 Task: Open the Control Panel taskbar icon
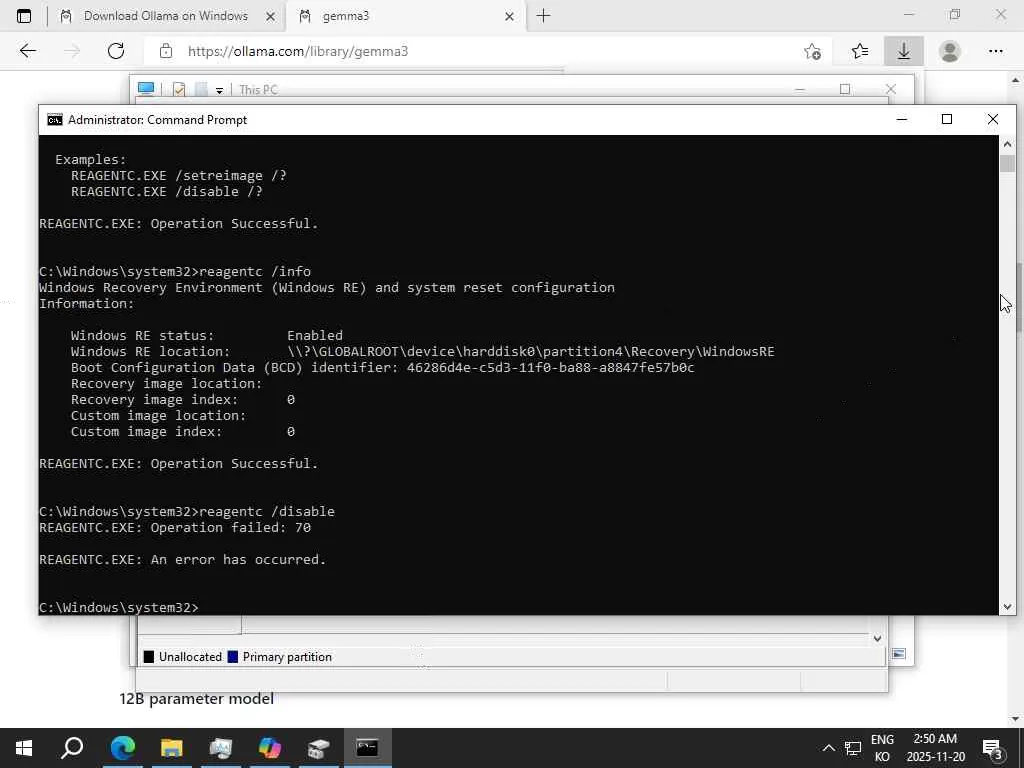point(221,748)
